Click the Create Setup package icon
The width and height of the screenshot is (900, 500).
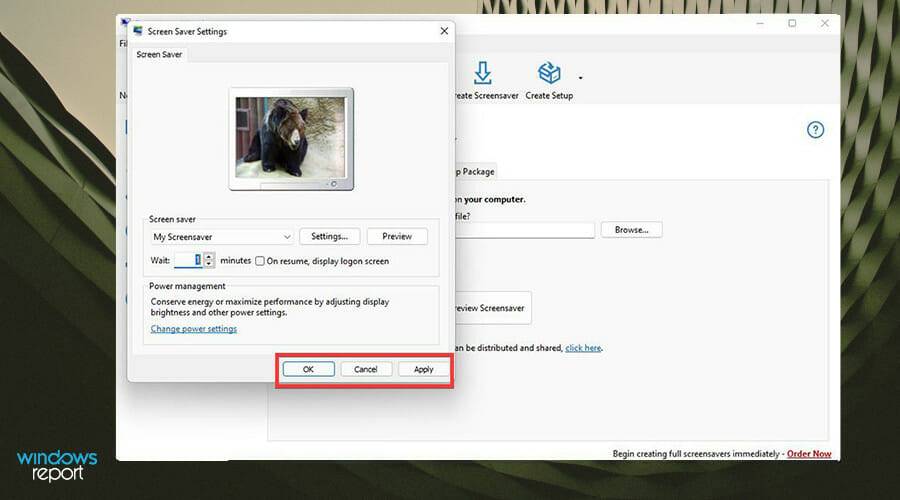[x=549, y=73]
